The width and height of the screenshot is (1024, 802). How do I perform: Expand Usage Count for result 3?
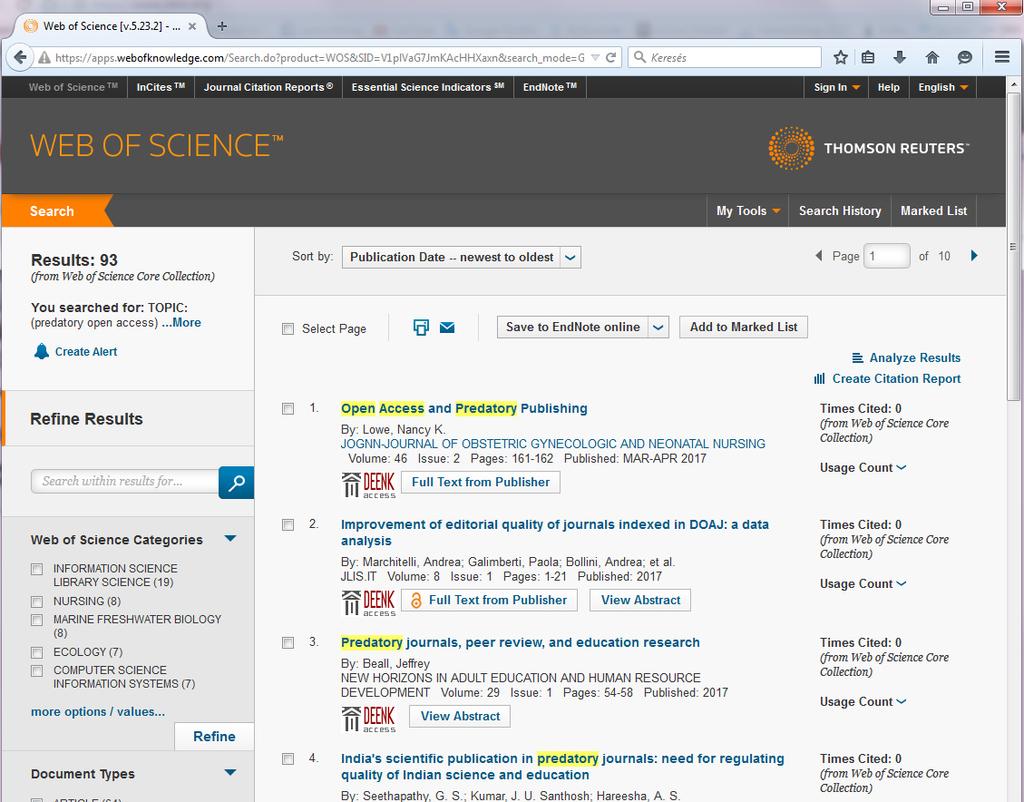tap(863, 701)
